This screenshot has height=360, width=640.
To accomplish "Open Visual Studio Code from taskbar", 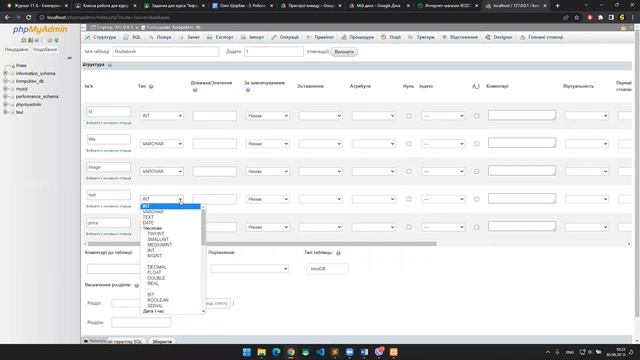I will click(320, 352).
